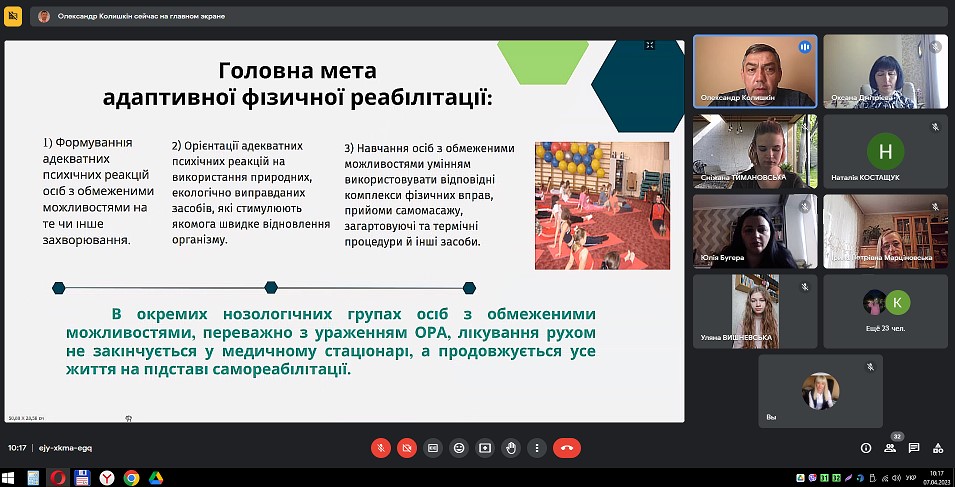Open the meeting details info icon

pyautogui.click(x=866, y=448)
